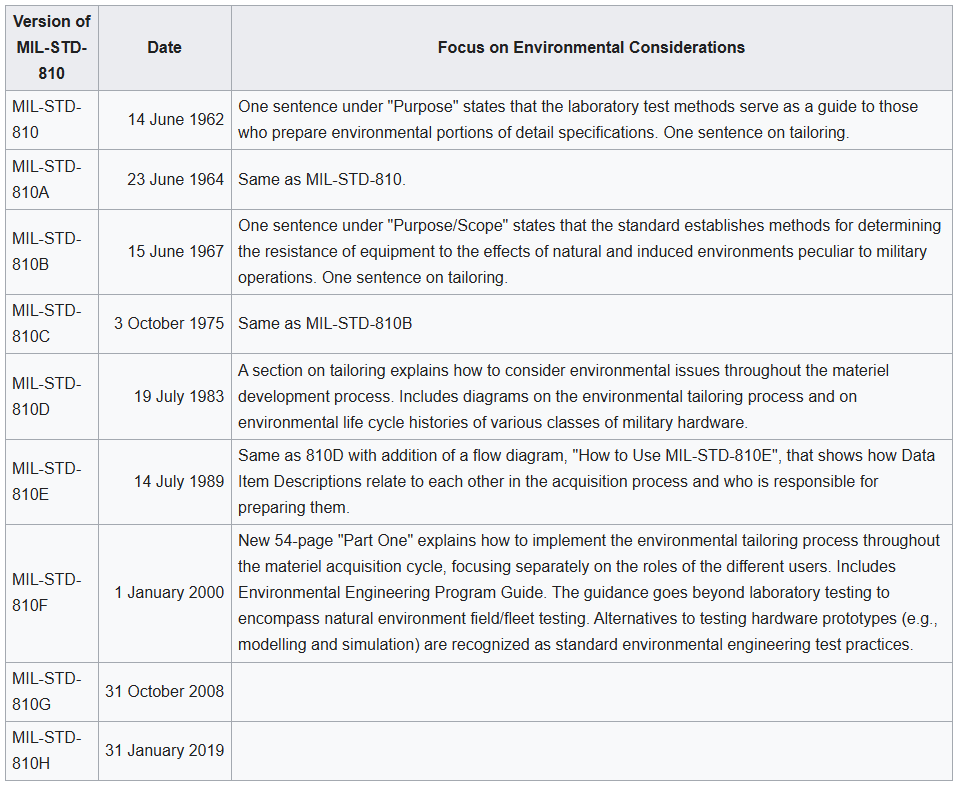Click the empty description cell for 810G

pyautogui.click(x=591, y=692)
